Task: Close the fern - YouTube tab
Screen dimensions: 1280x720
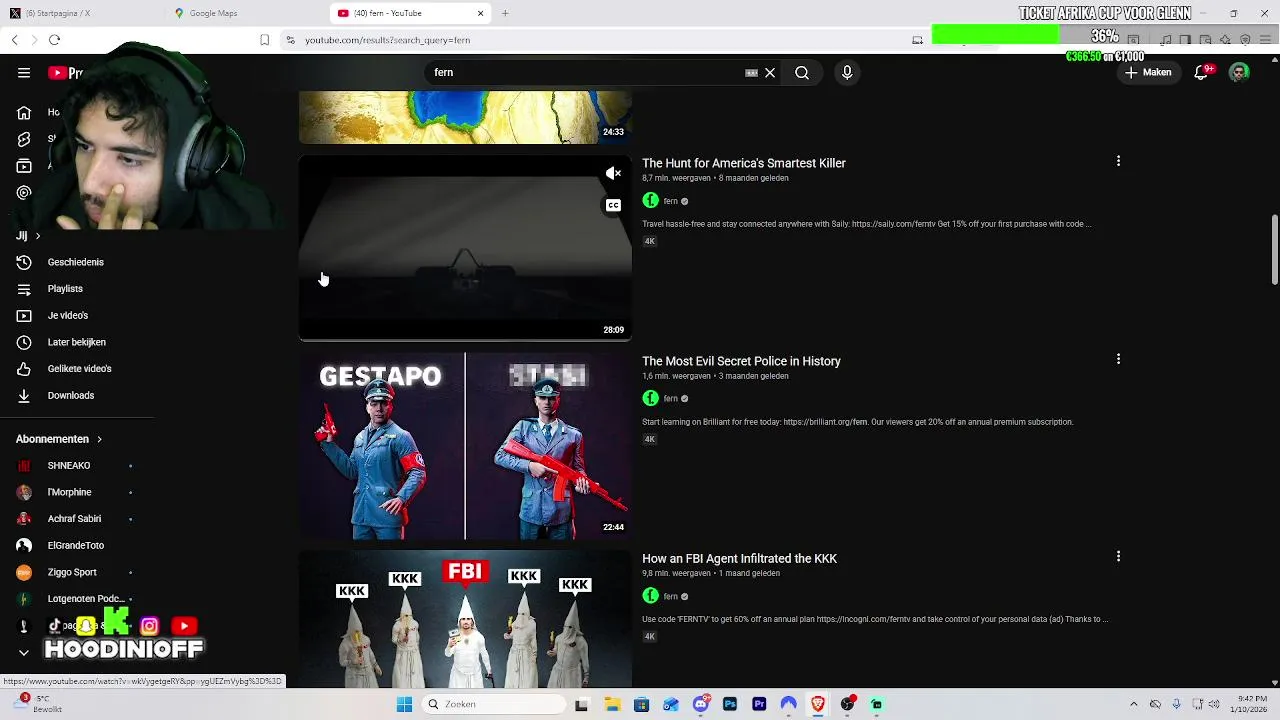Action: point(480,13)
